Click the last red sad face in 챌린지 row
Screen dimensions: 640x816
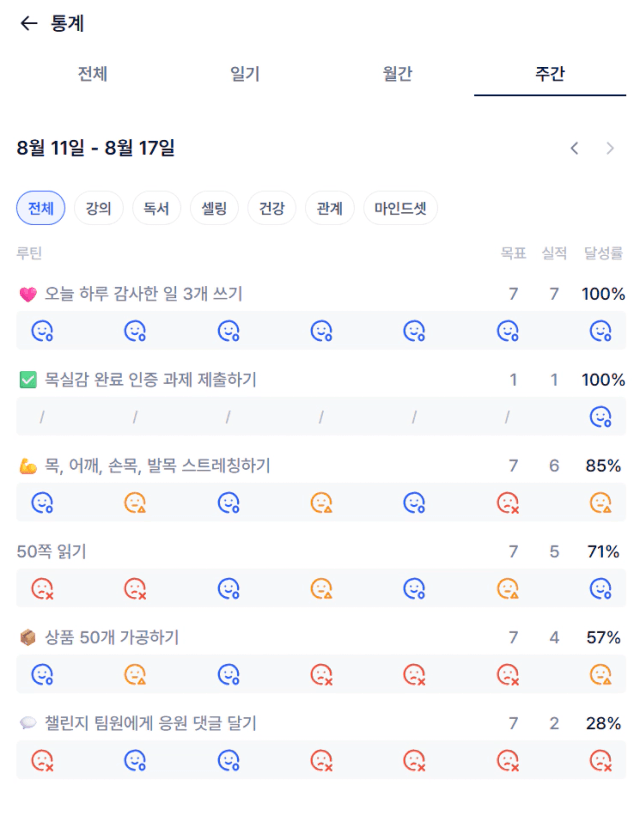click(x=600, y=760)
